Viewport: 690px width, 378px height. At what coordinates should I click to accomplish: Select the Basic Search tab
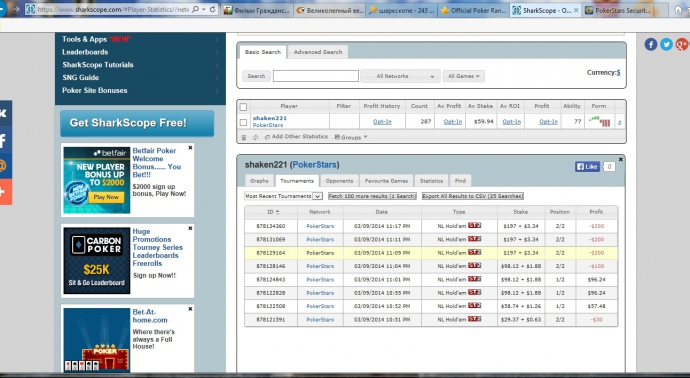tap(263, 52)
